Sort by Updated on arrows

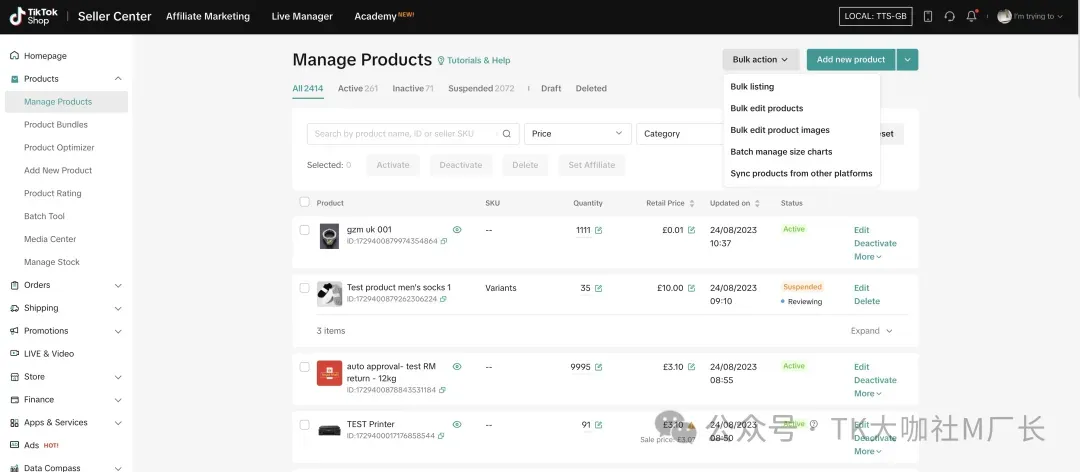point(758,203)
